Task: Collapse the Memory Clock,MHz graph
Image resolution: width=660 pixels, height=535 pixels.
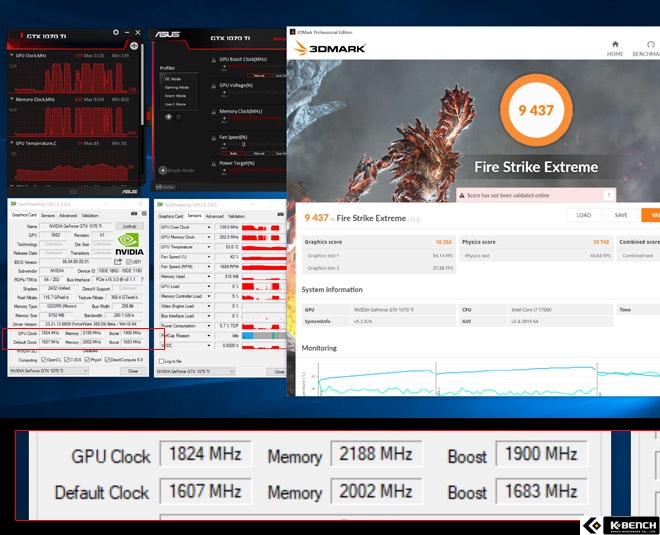Action: [11, 99]
